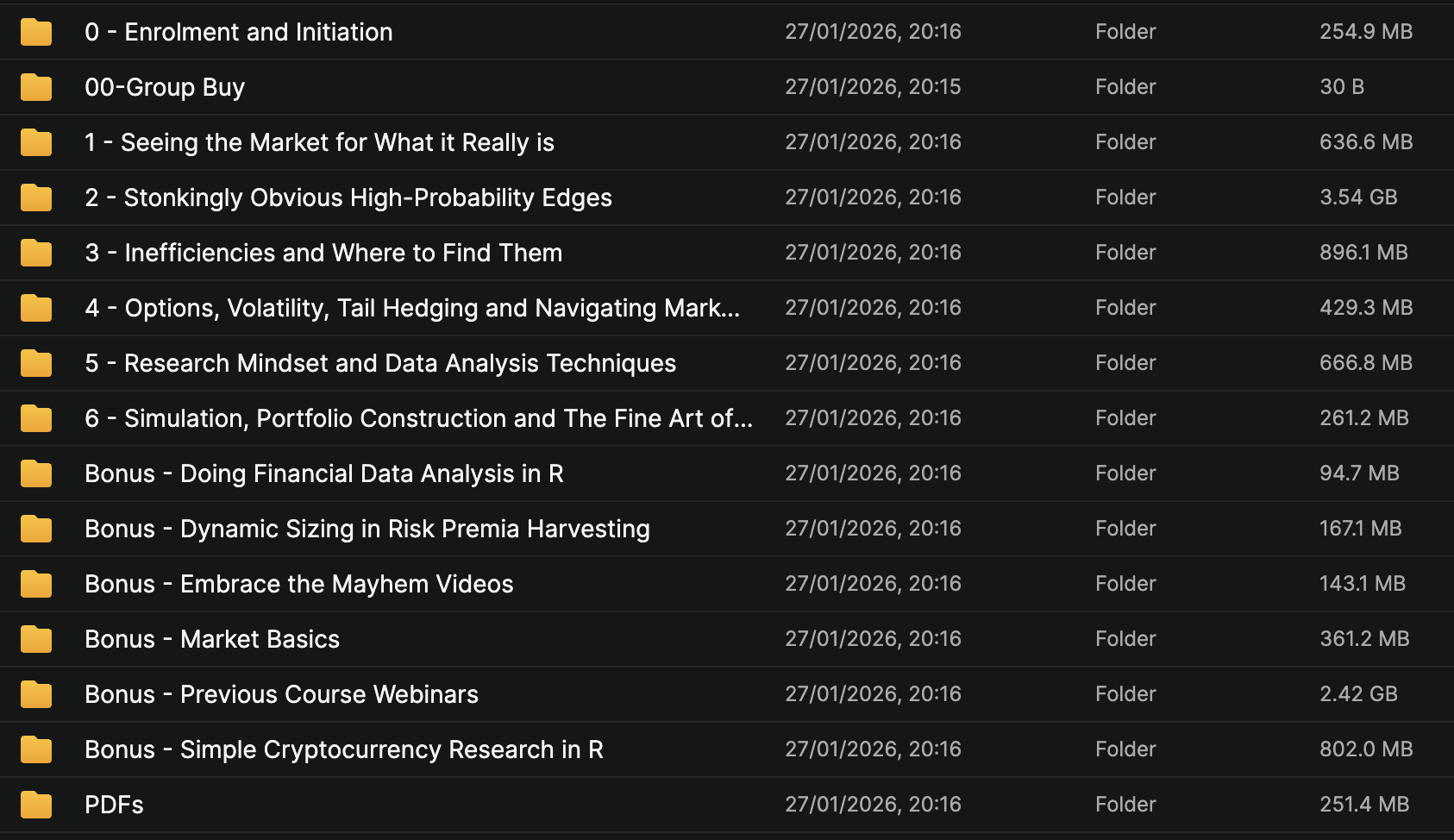Select the folder icon next to PDFs

(36, 805)
